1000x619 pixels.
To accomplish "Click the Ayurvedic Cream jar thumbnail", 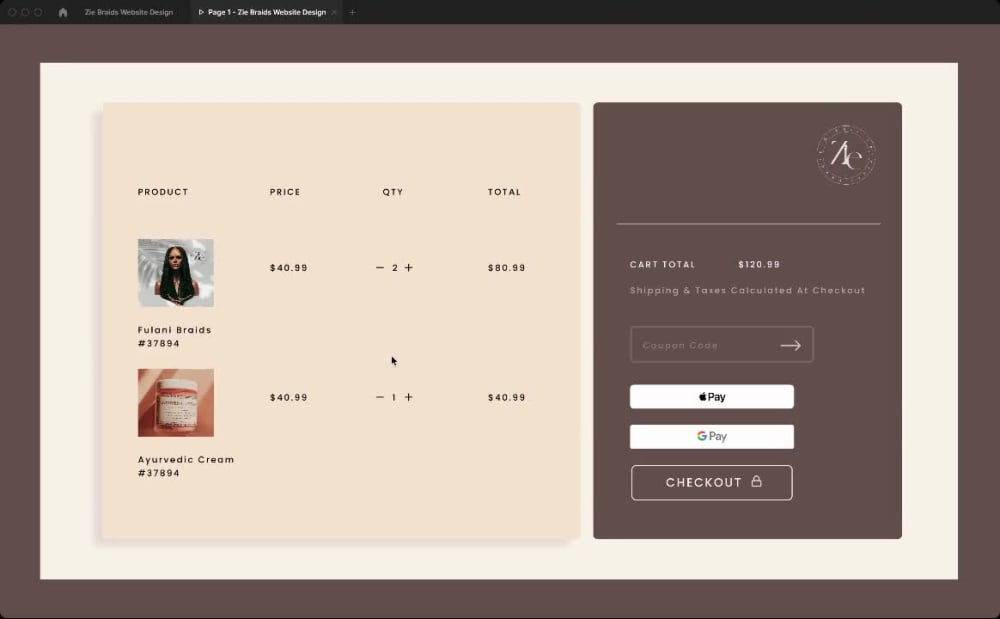I will [175, 402].
